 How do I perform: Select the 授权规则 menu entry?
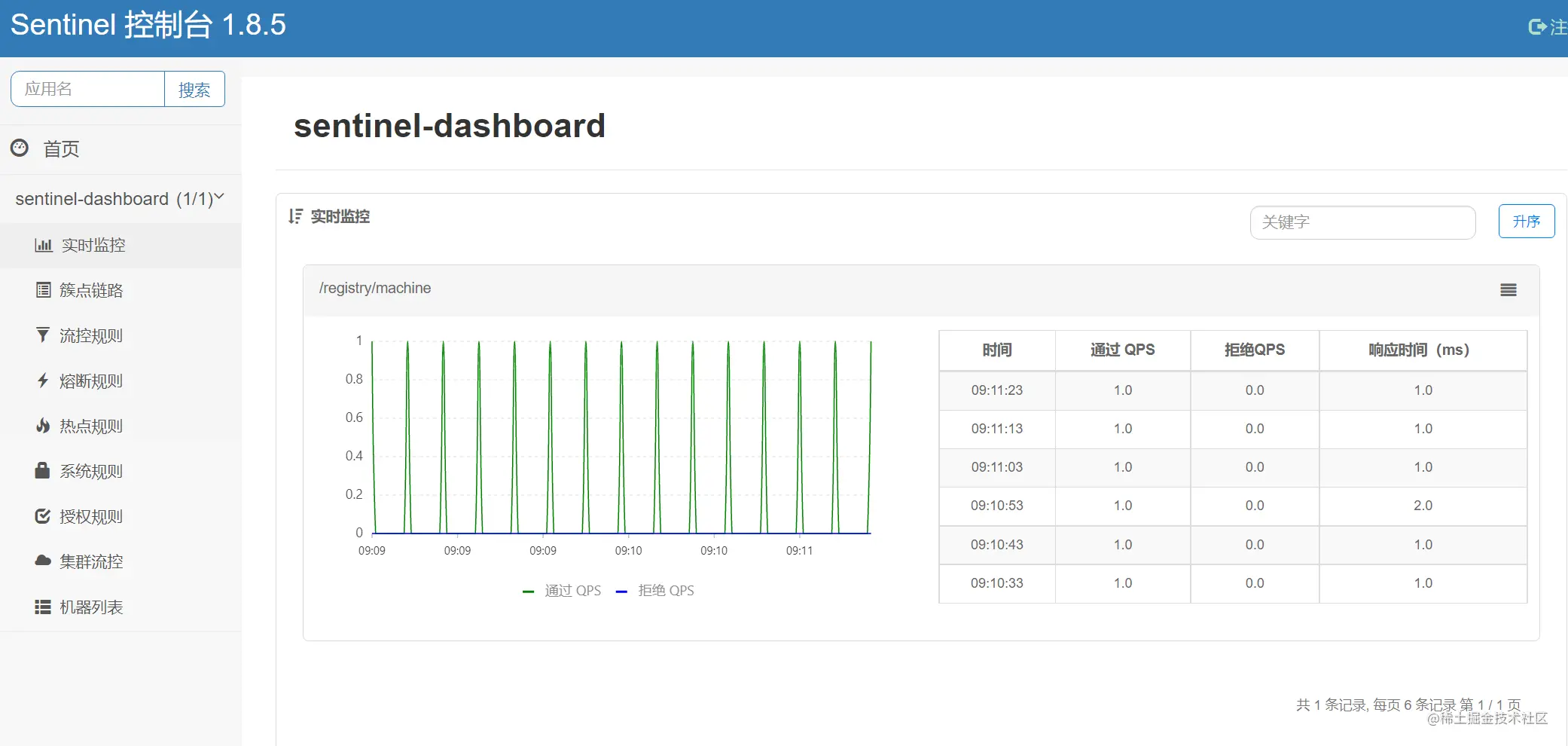pyautogui.click(x=92, y=516)
